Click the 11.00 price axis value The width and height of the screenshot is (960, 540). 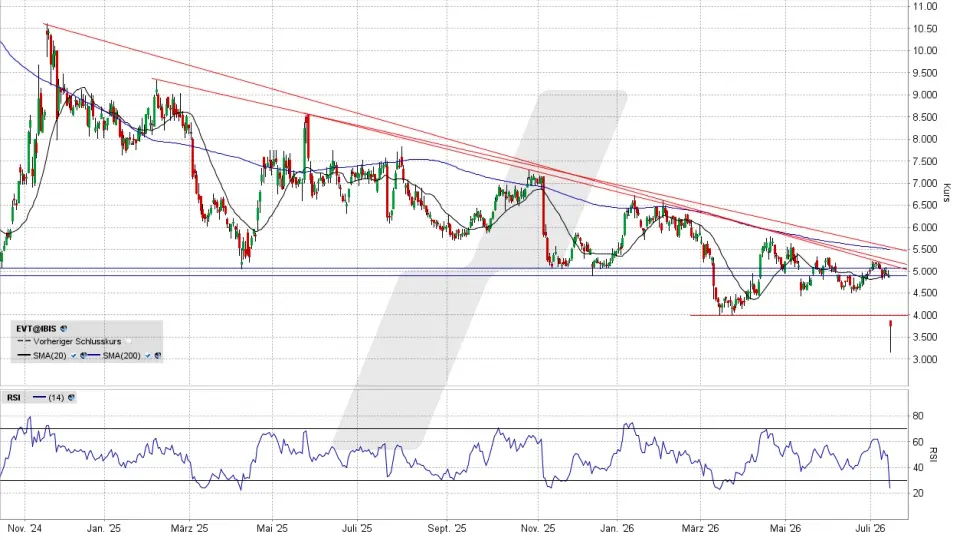925,6
